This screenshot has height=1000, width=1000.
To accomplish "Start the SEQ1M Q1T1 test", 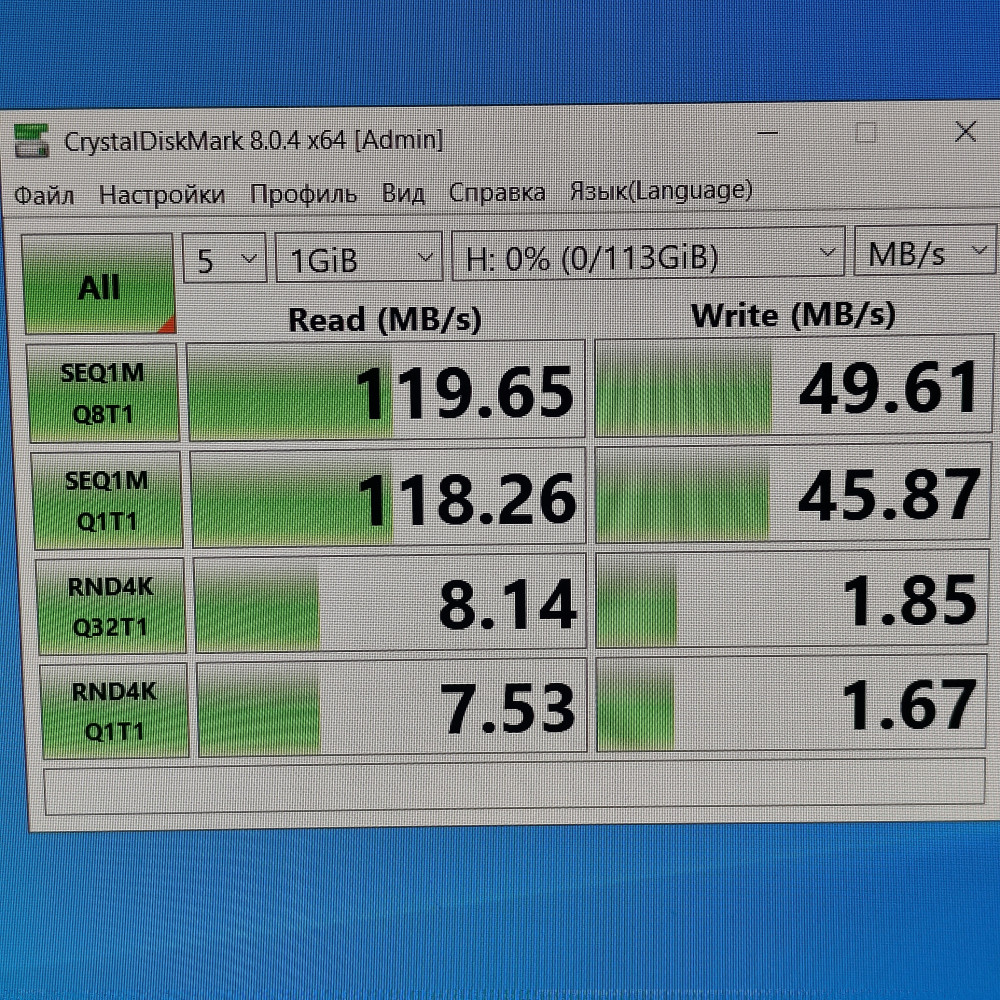I will [x=107, y=501].
